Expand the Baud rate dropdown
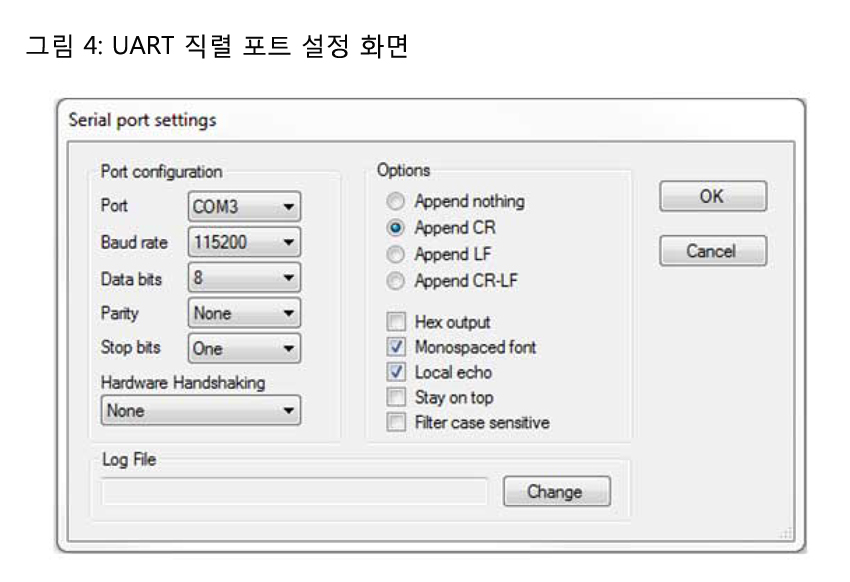 (244, 242)
